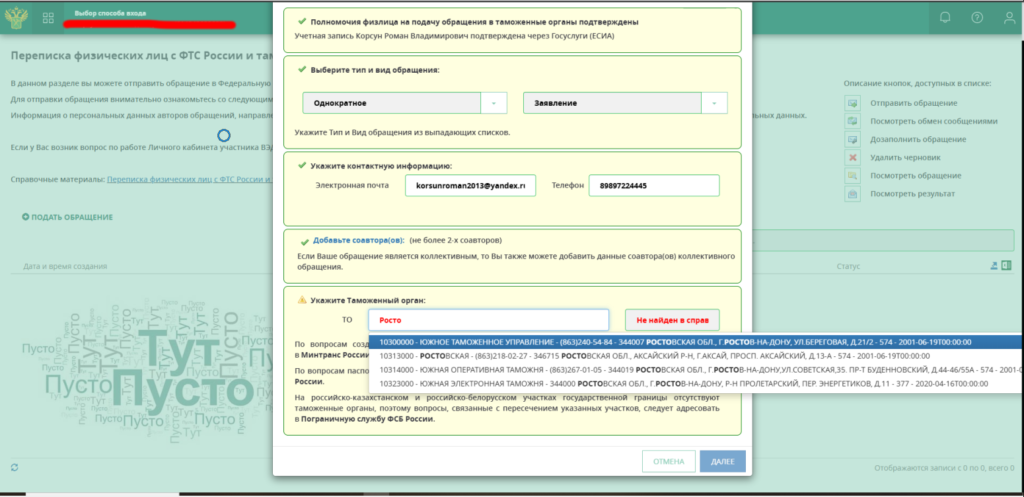Click the 'Статус' column header
The width and height of the screenshot is (1024, 497).
click(x=848, y=266)
